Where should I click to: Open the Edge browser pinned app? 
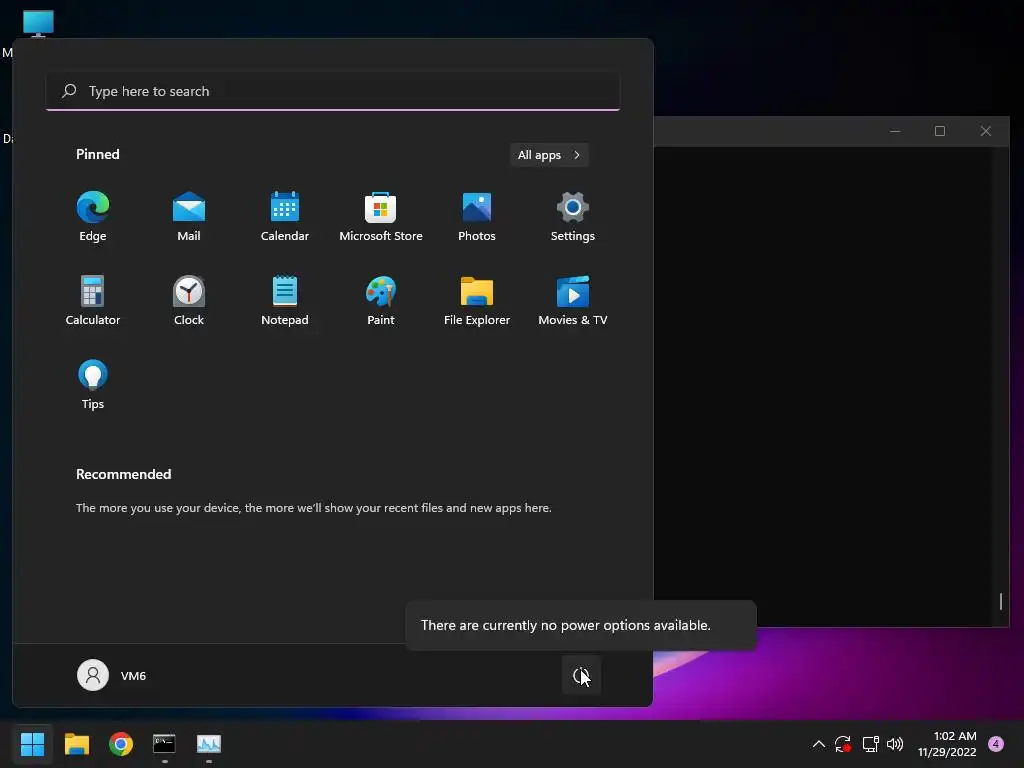tap(93, 216)
